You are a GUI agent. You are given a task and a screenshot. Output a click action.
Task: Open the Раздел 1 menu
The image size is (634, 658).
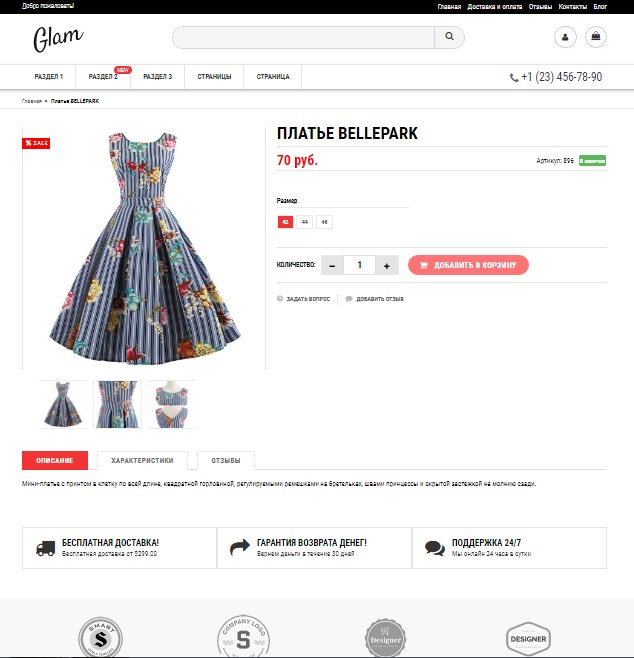[x=49, y=77]
